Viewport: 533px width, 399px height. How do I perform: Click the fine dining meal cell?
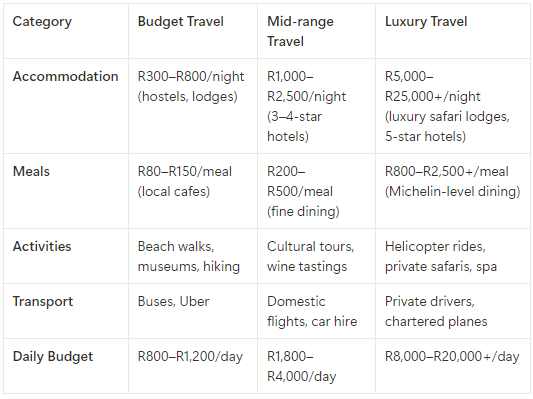[316, 191]
